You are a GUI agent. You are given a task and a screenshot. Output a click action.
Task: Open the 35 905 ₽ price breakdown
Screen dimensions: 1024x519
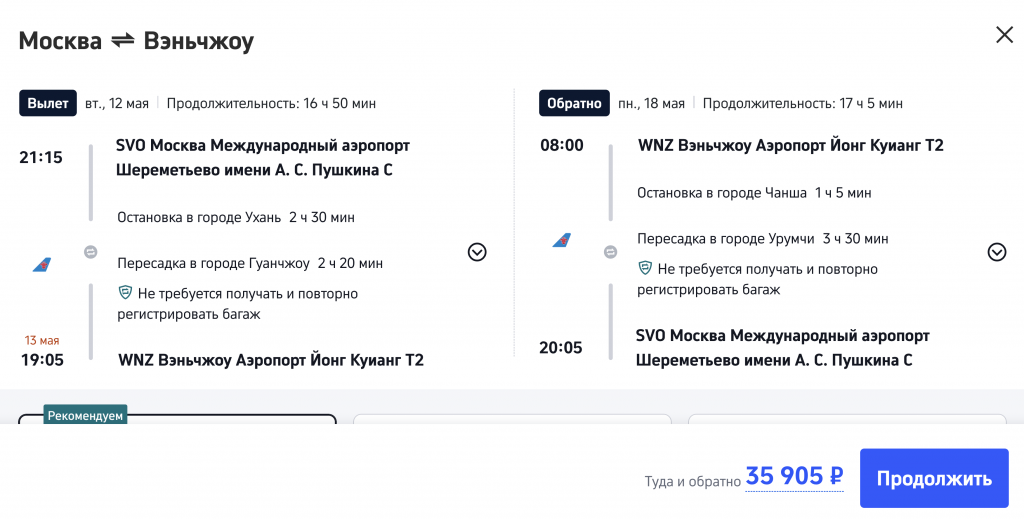[794, 477]
